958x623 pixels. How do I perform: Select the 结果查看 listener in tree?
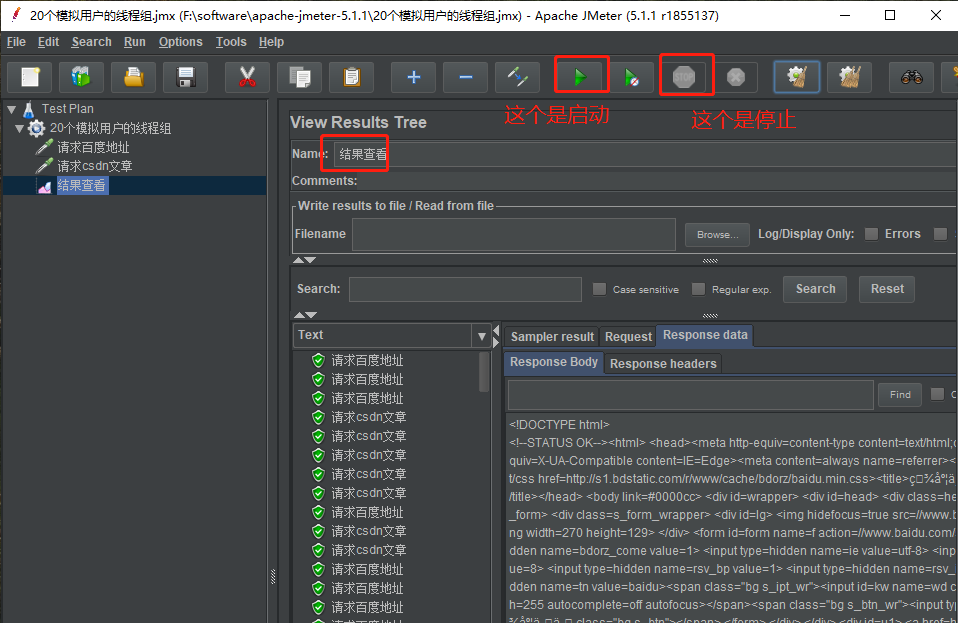81,186
